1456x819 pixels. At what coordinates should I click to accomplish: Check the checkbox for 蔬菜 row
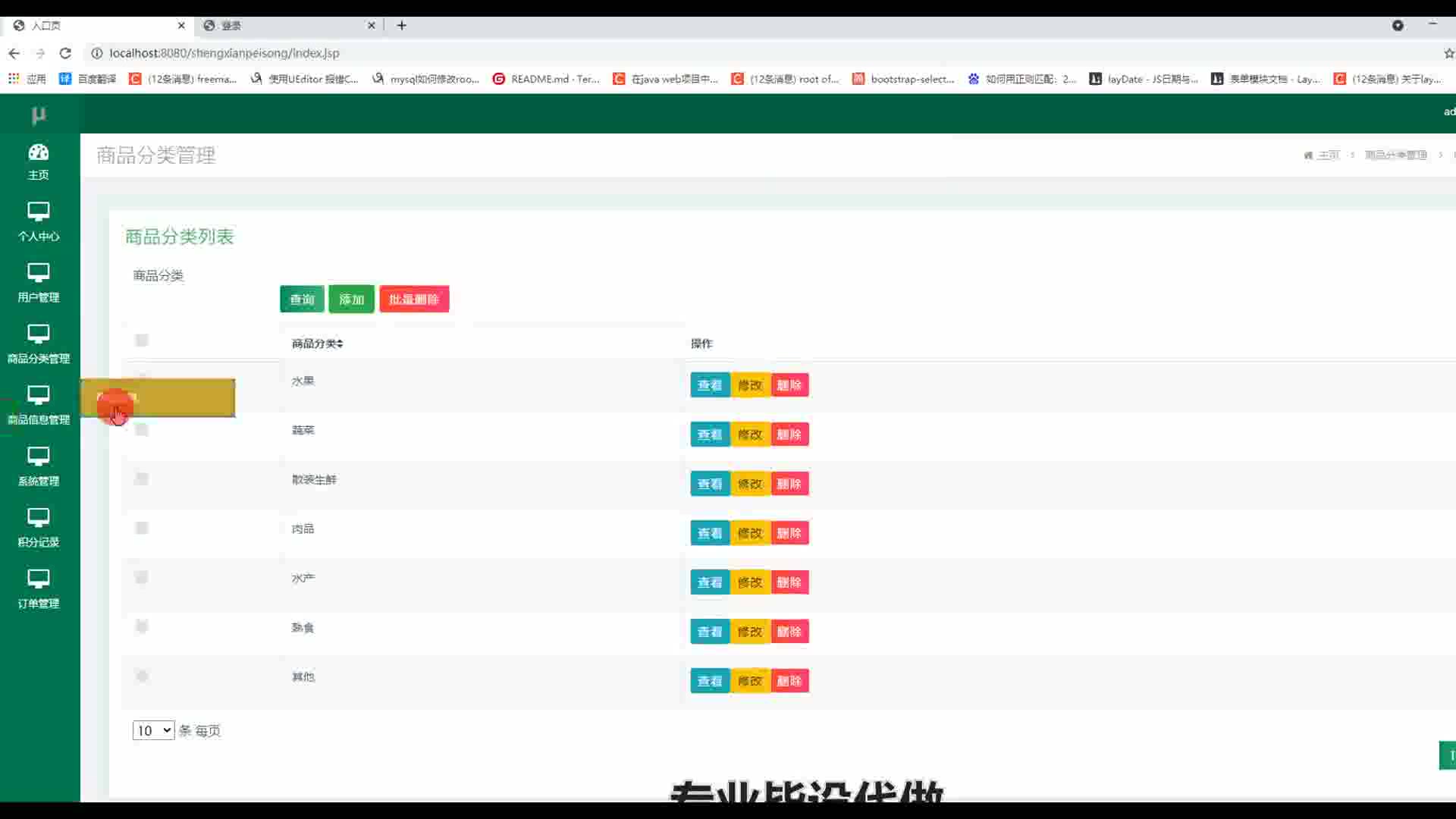pyautogui.click(x=142, y=430)
